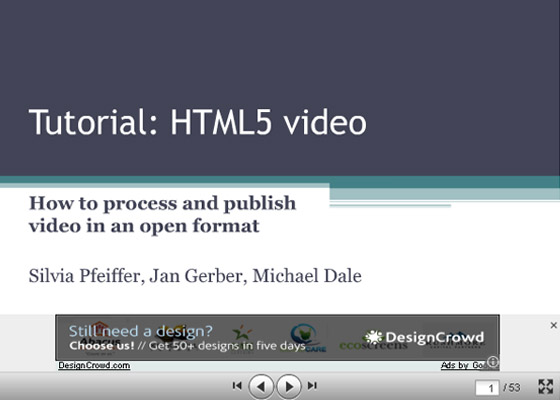Viewport: 560px width, 400px height.
Task: Click the 'How to process and publish' subtitle
Action: 162,214
